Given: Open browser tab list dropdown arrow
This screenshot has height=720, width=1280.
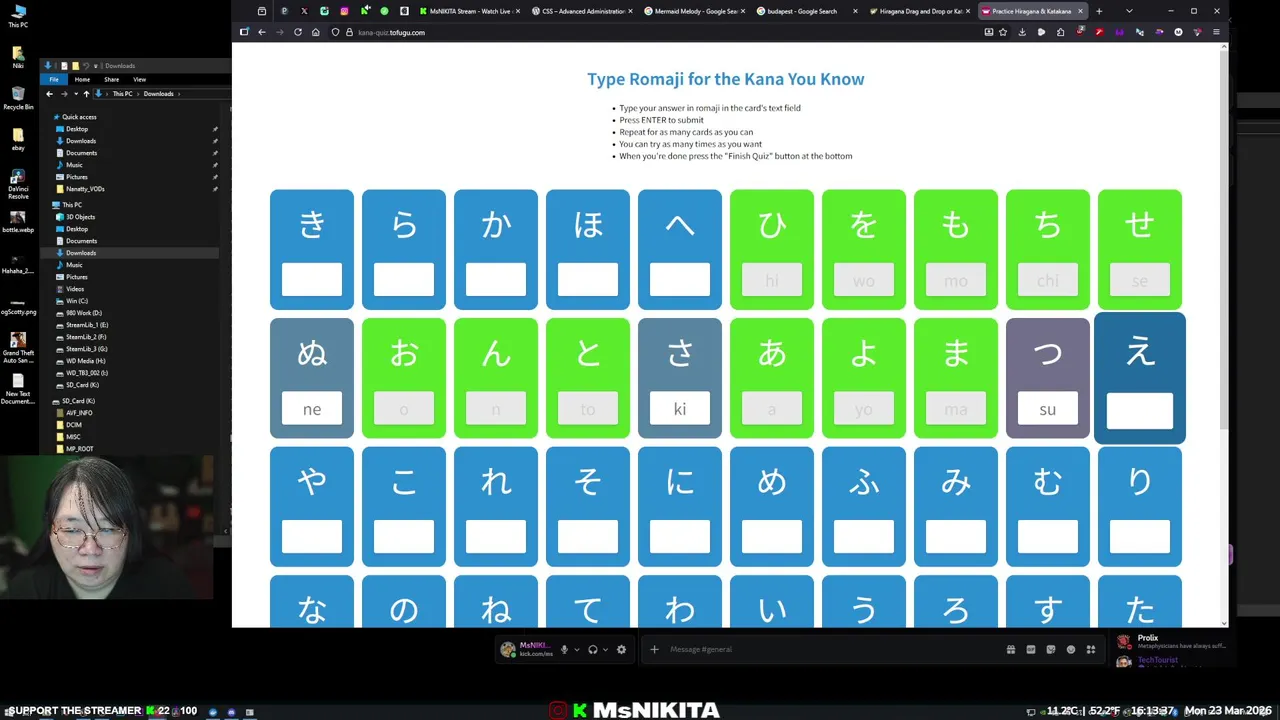Looking at the screenshot, I should coord(1129,11).
